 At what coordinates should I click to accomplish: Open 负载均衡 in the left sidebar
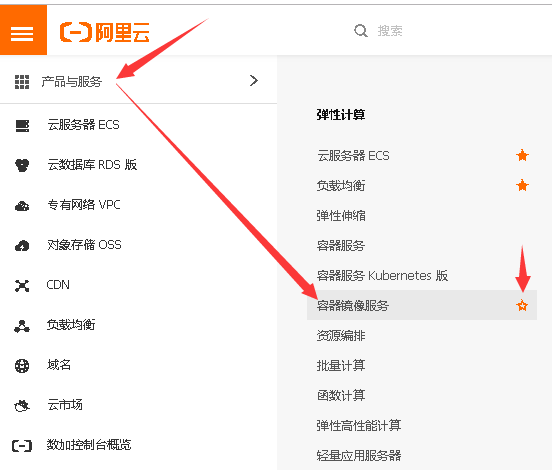click(71, 325)
